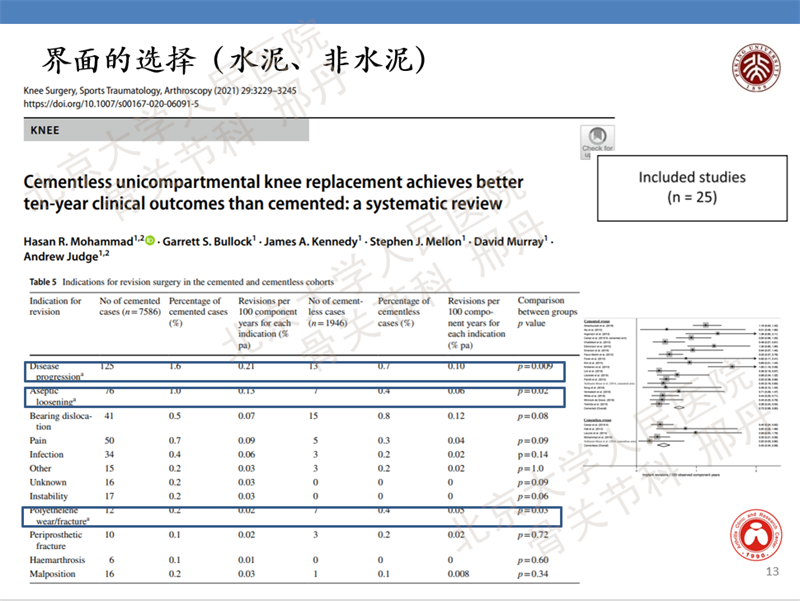Screen dimensions: 800x601
Task: Select the Aseptic loosening highlighted row
Action: tap(290, 397)
